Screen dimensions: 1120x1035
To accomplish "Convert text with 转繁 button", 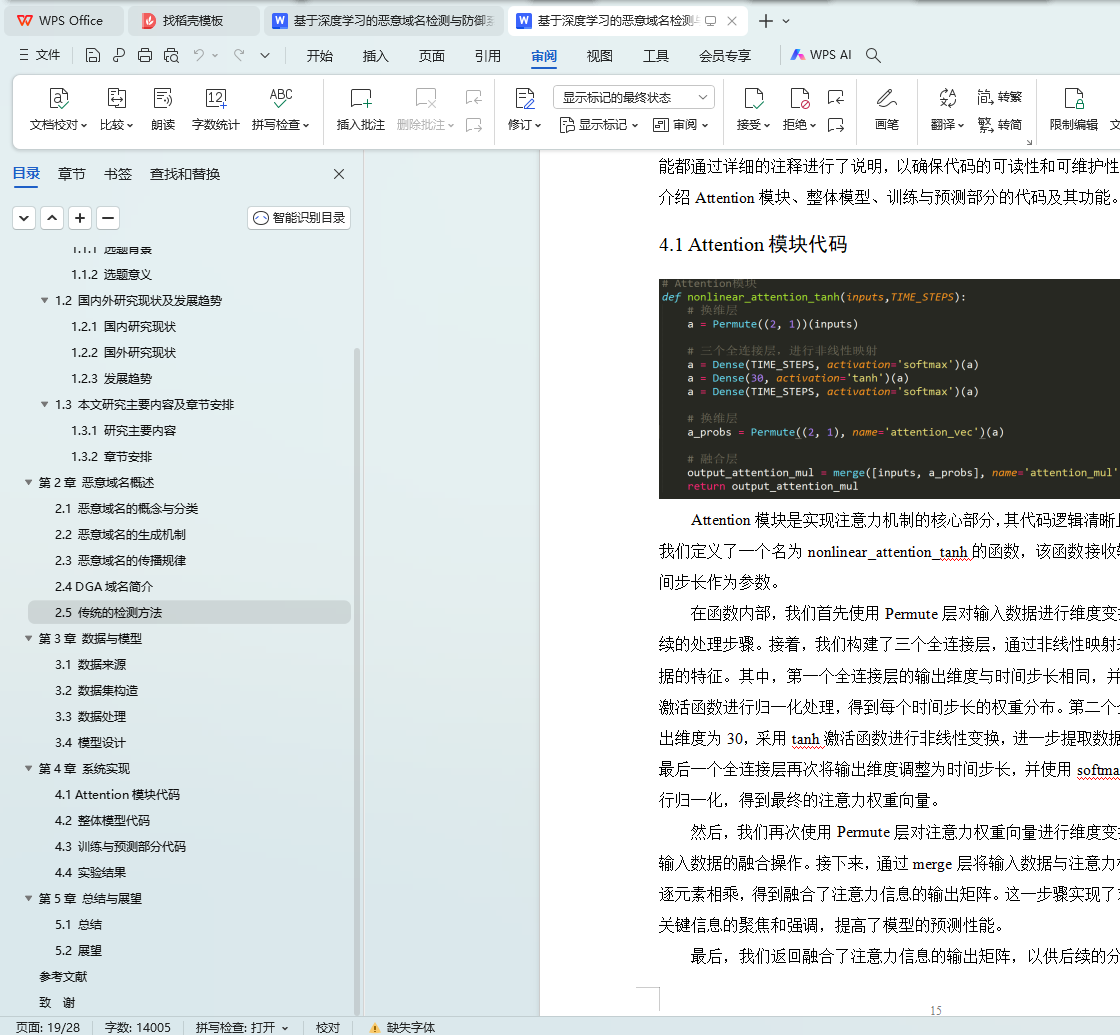I will [x=999, y=96].
